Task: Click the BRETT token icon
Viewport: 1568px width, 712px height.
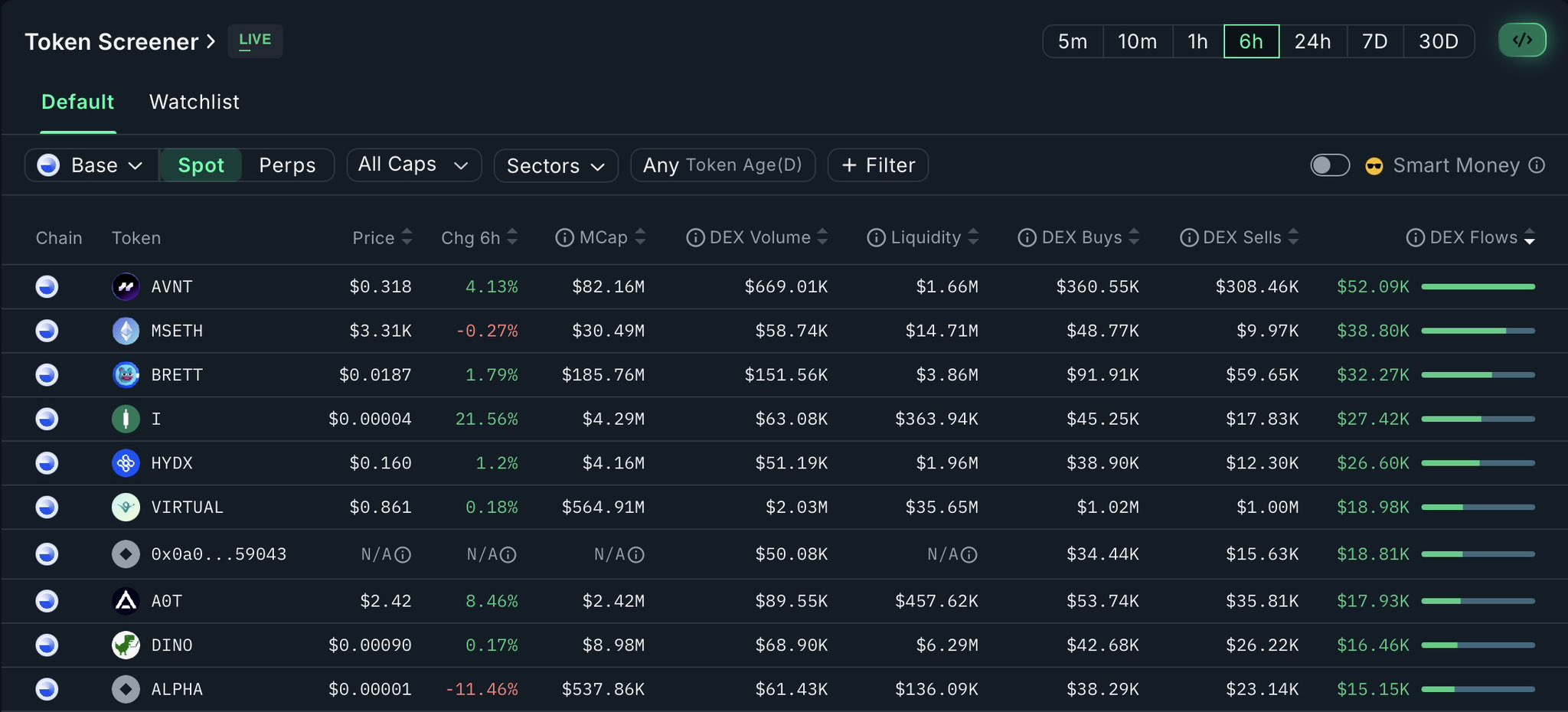Action: click(x=126, y=375)
